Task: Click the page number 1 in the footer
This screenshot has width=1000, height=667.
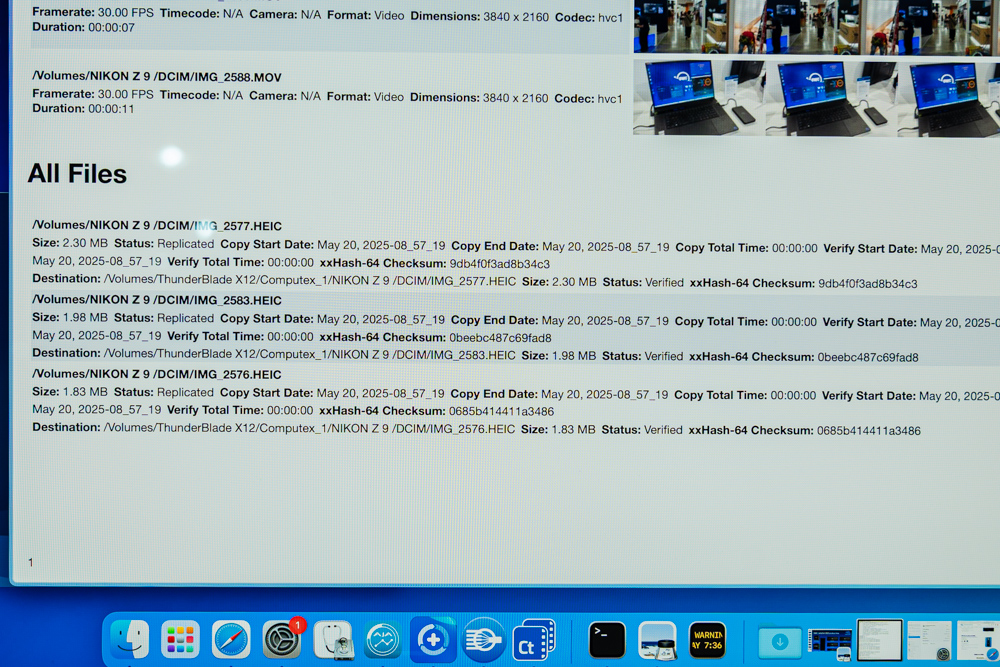Action: pos(31,562)
